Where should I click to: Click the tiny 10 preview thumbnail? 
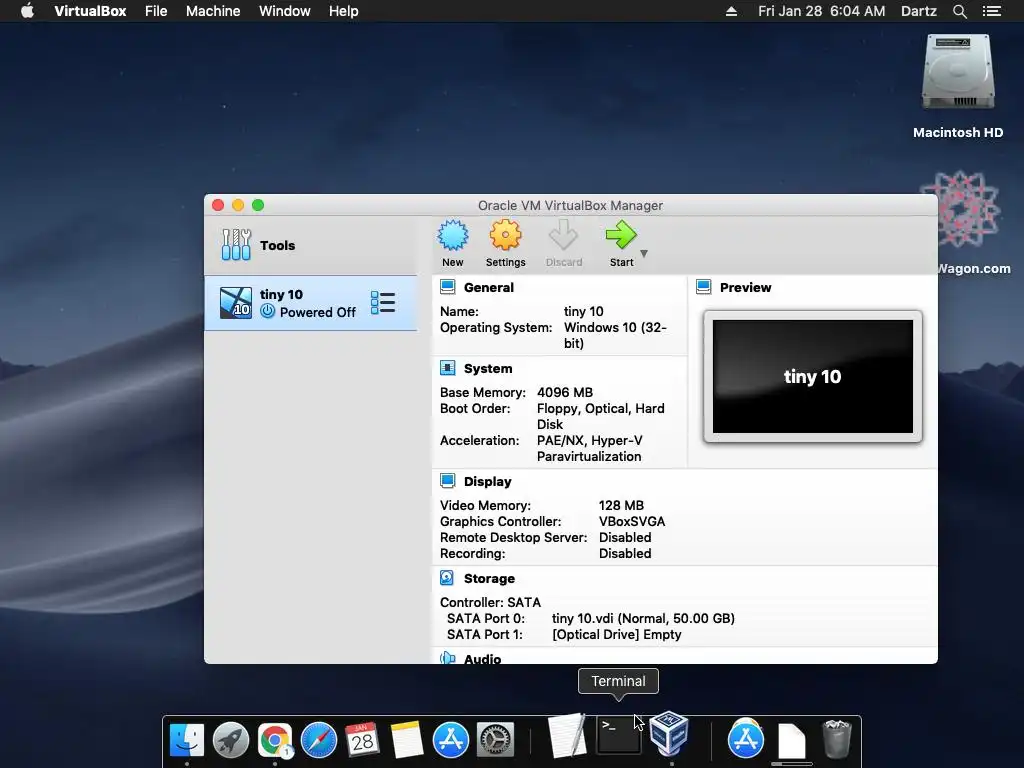coord(812,376)
